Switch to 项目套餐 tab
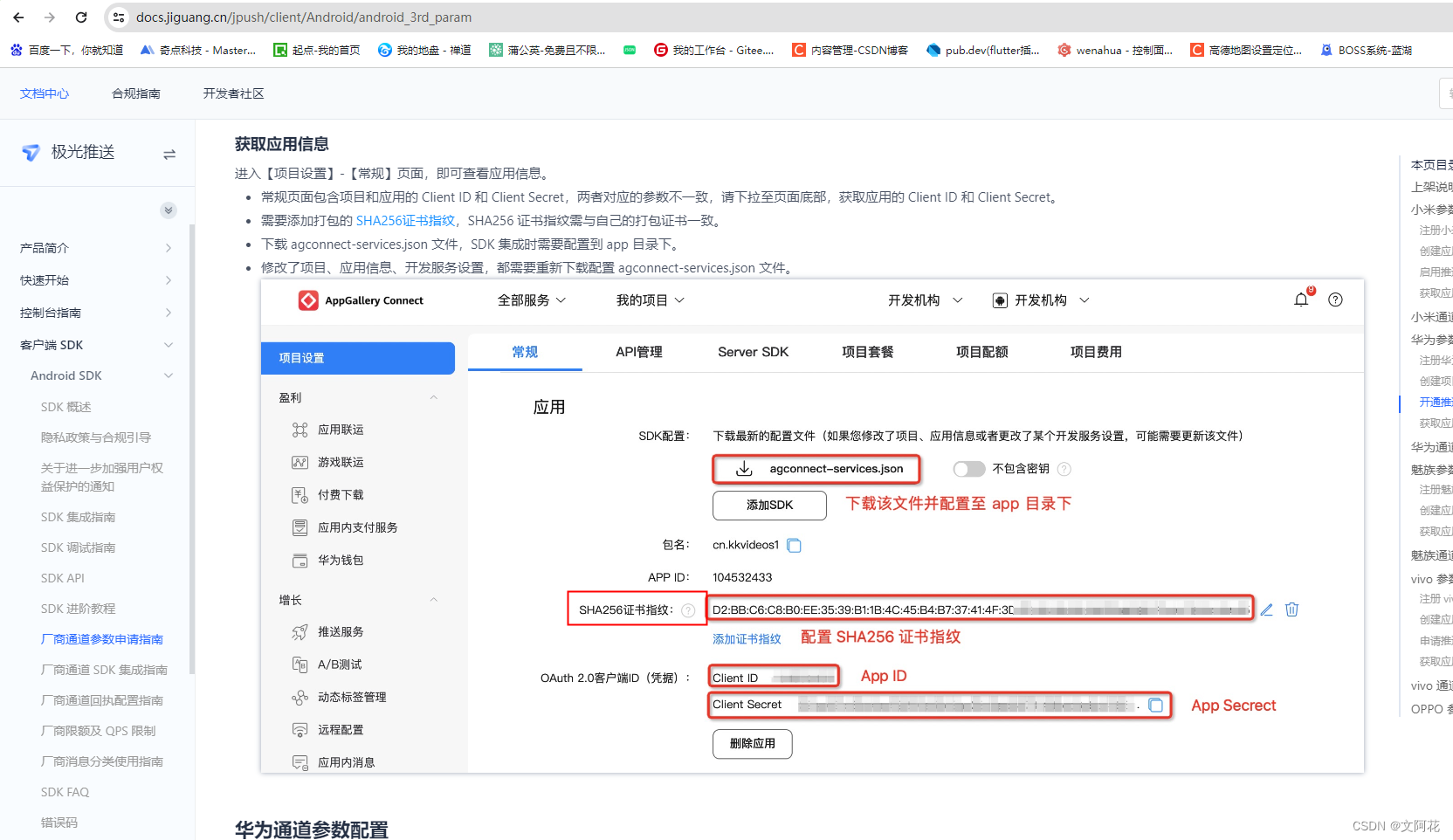This screenshot has width=1453, height=840. pyautogui.click(x=868, y=352)
